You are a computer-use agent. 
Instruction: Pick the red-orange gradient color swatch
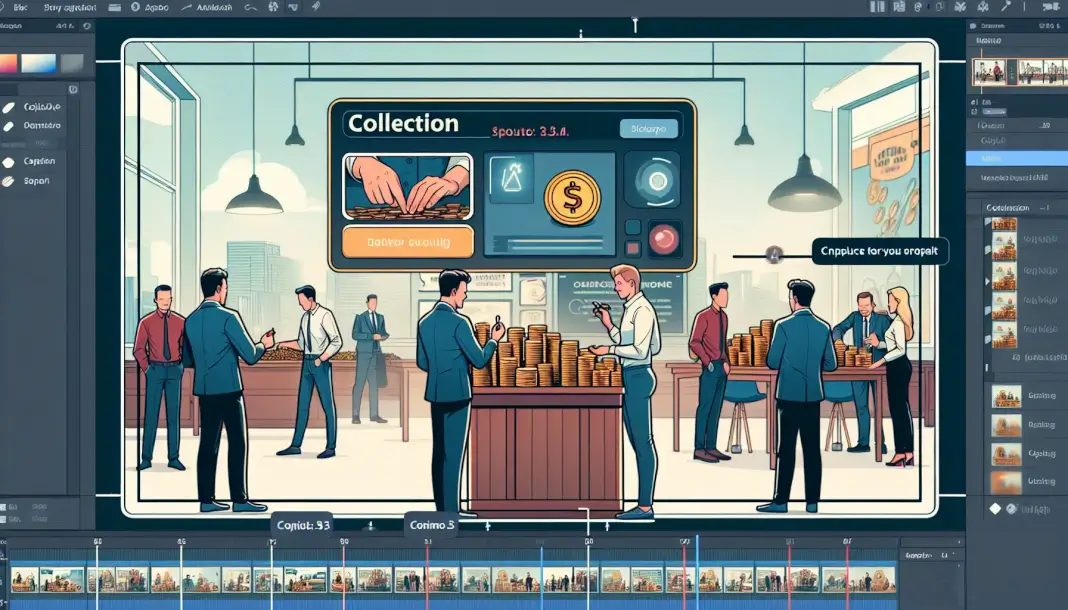point(8,63)
